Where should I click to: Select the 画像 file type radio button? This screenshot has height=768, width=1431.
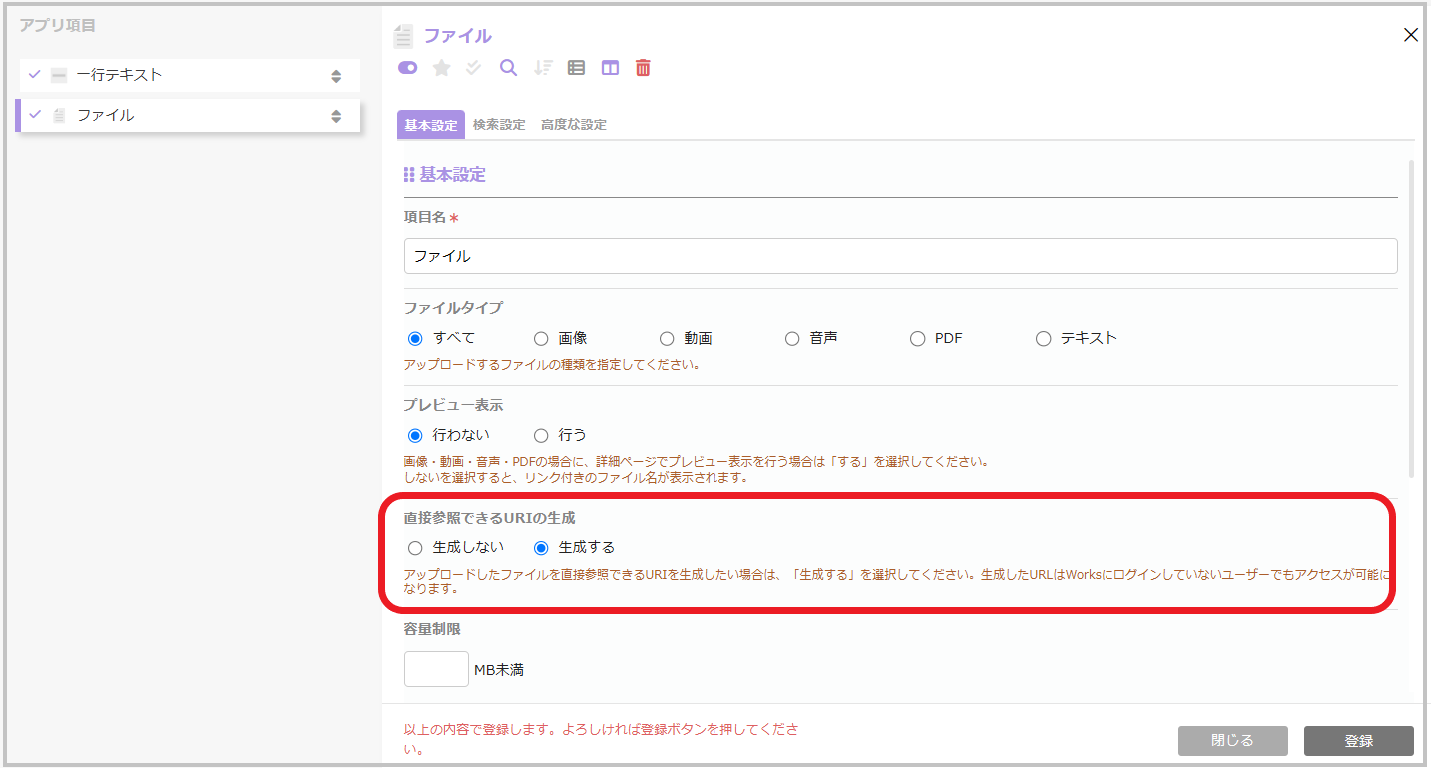pyautogui.click(x=541, y=339)
